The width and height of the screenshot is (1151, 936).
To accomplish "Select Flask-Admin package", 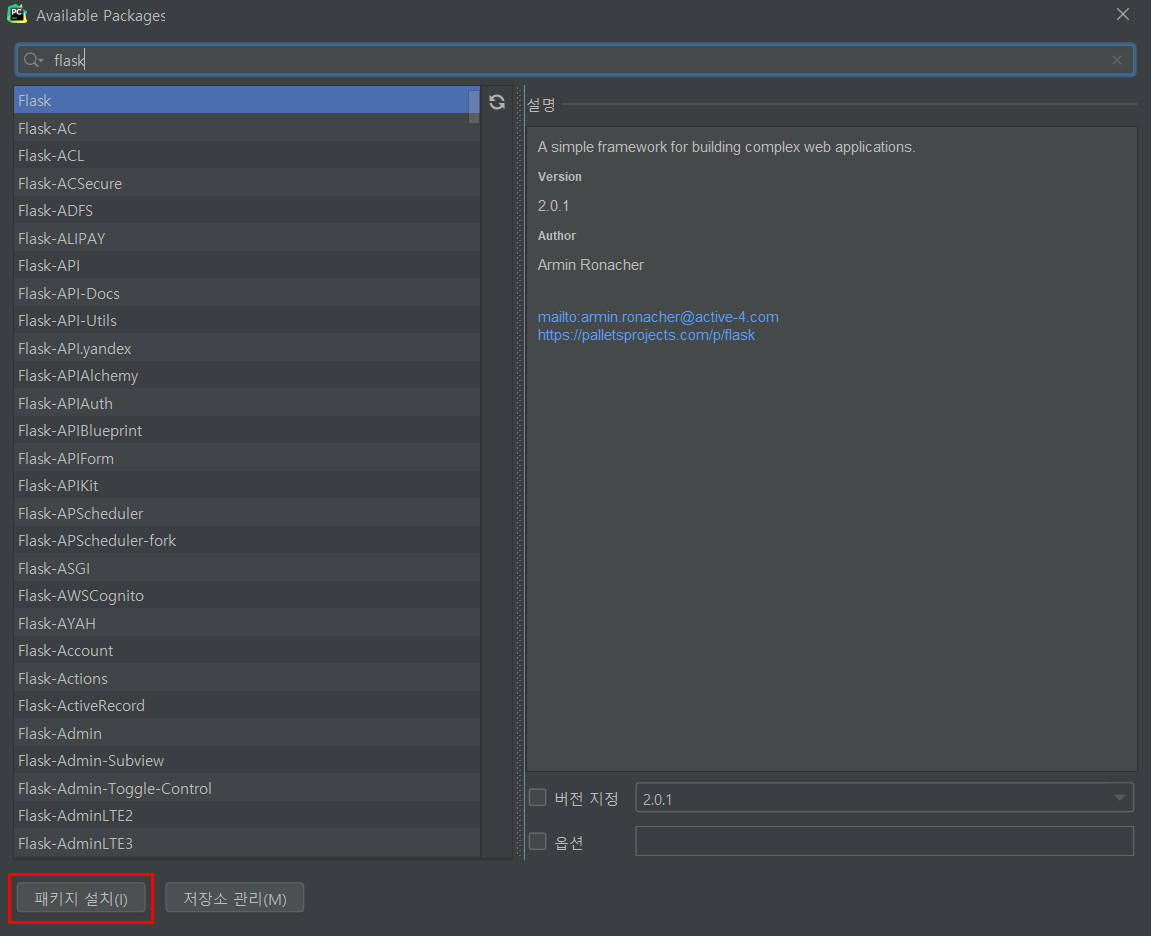I will pyautogui.click(x=247, y=734).
